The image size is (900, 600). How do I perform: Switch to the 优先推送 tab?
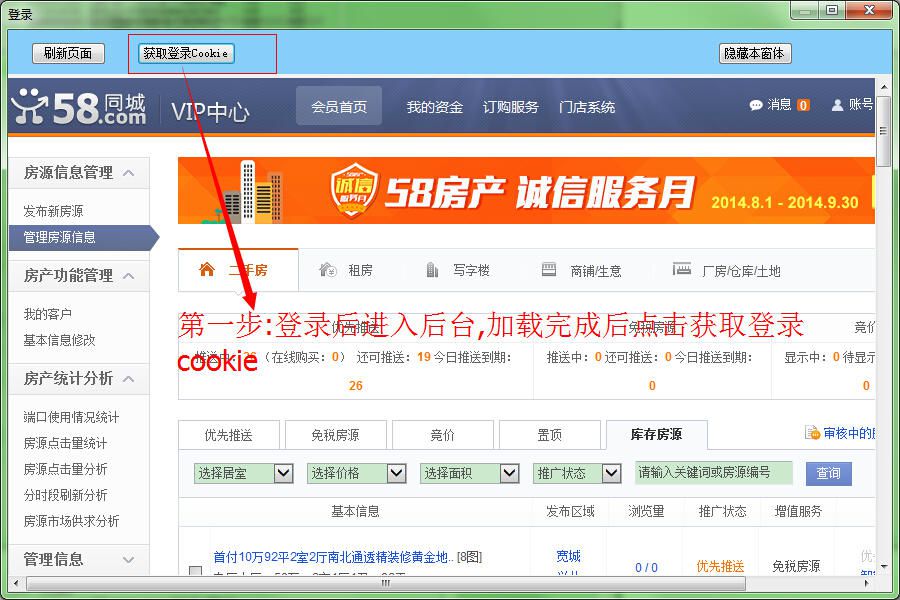click(228, 435)
